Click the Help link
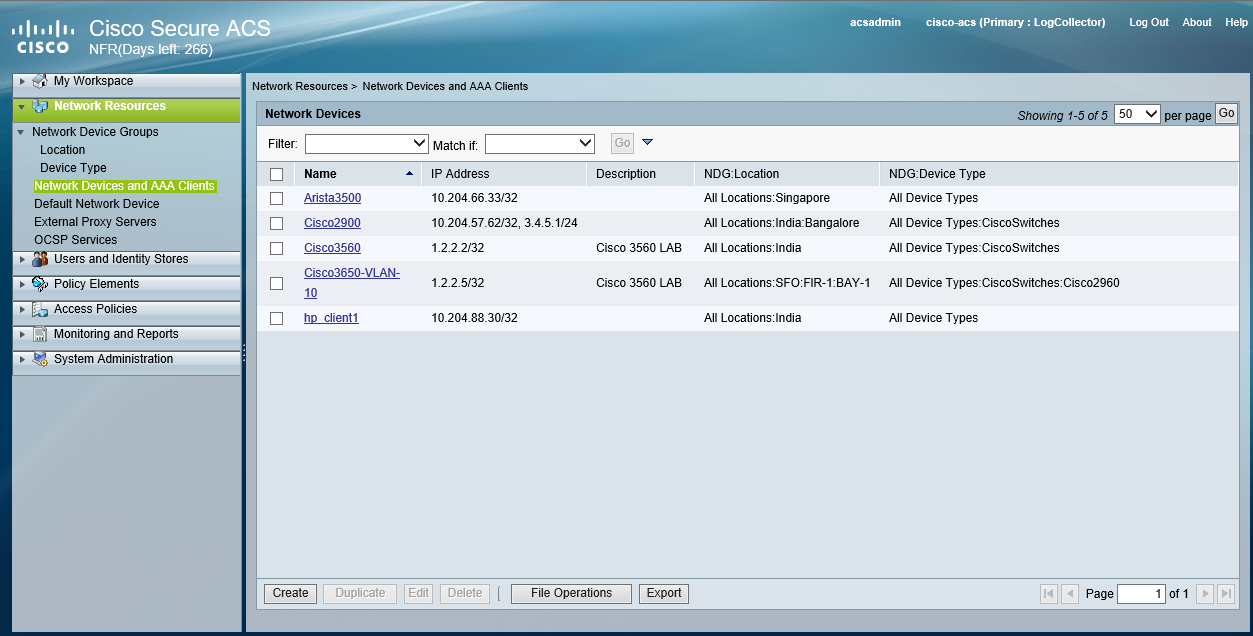Viewport: 1253px width, 636px height. click(1236, 22)
